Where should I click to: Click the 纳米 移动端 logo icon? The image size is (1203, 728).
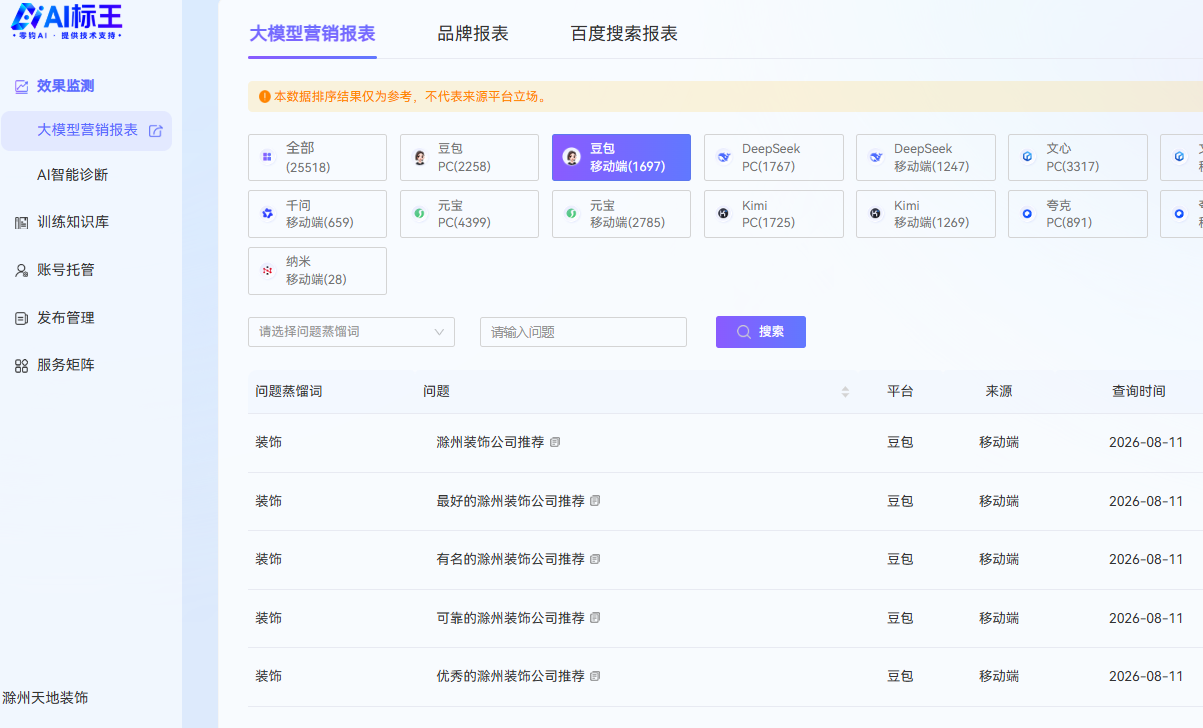267,271
